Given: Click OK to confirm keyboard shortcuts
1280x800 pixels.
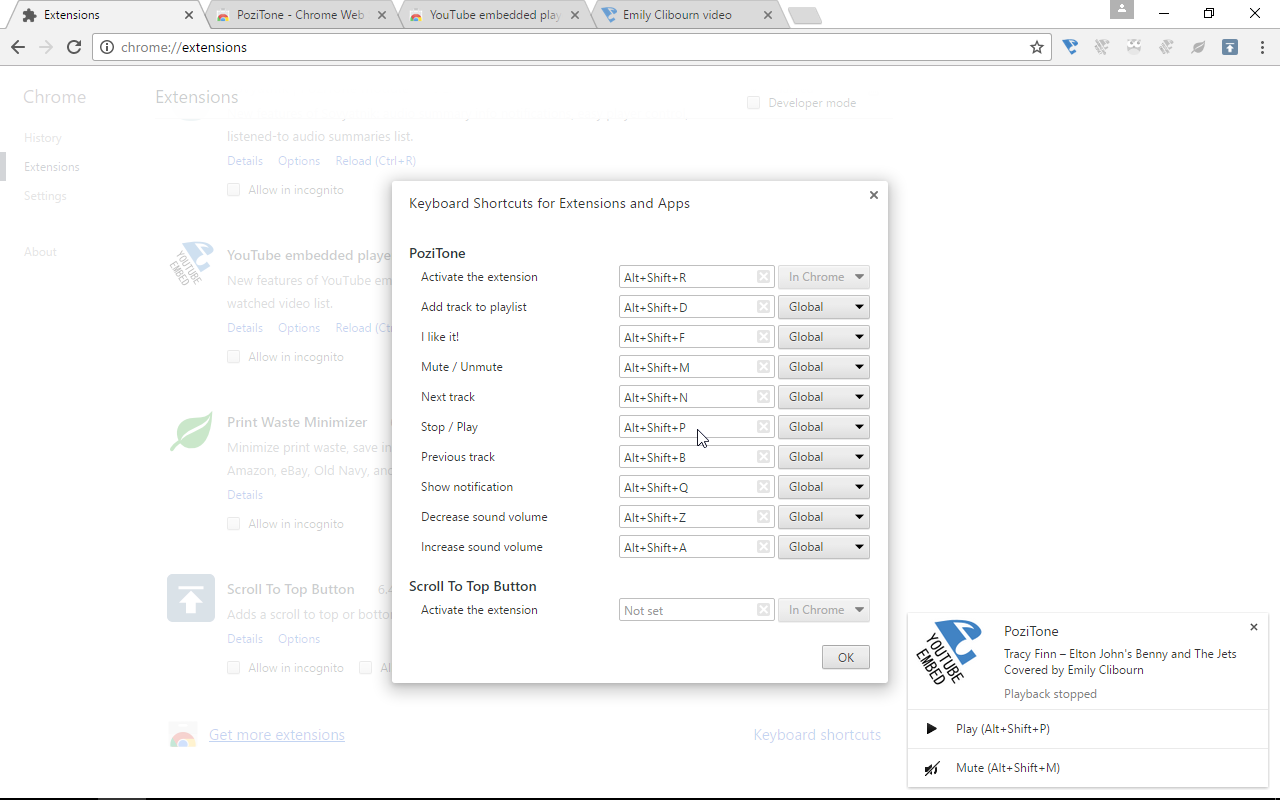Looking at the screenshot, I should point(846,657).
